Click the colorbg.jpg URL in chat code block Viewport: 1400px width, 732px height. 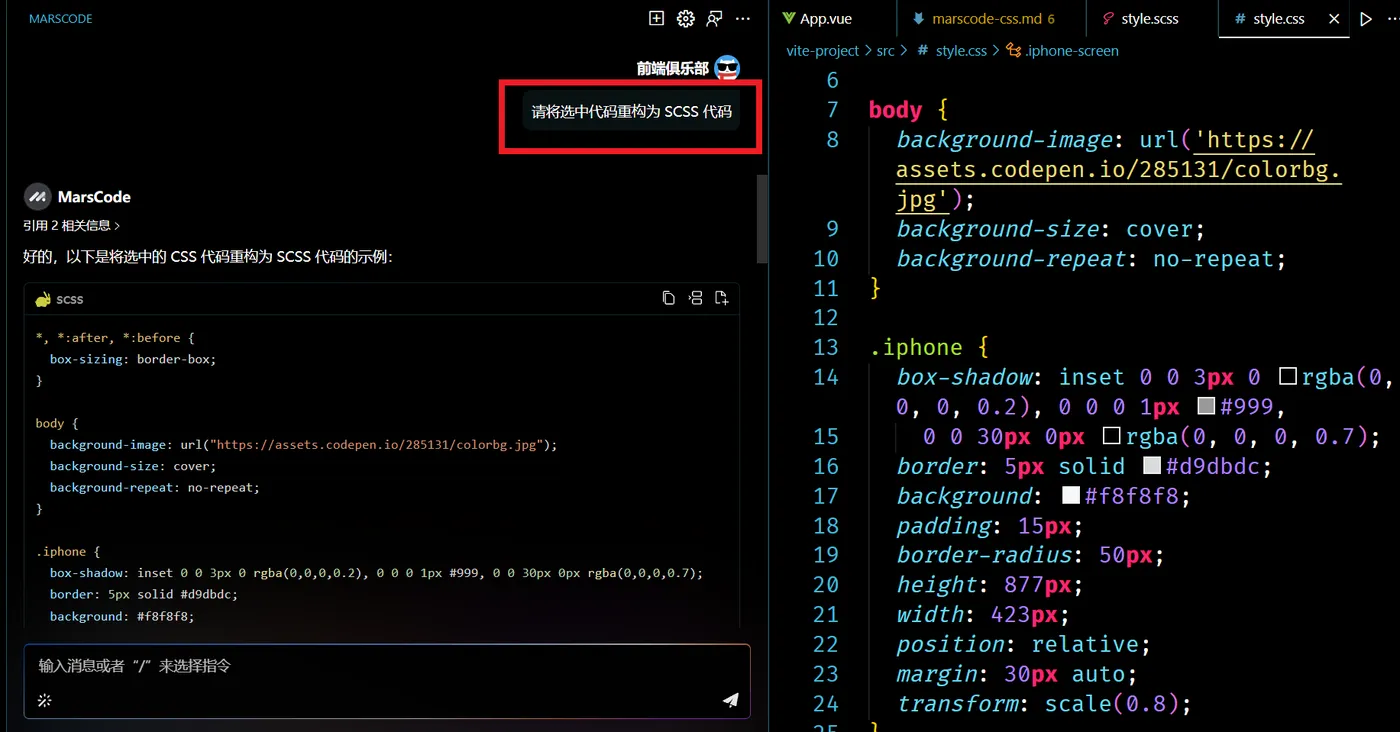[379, 445]
